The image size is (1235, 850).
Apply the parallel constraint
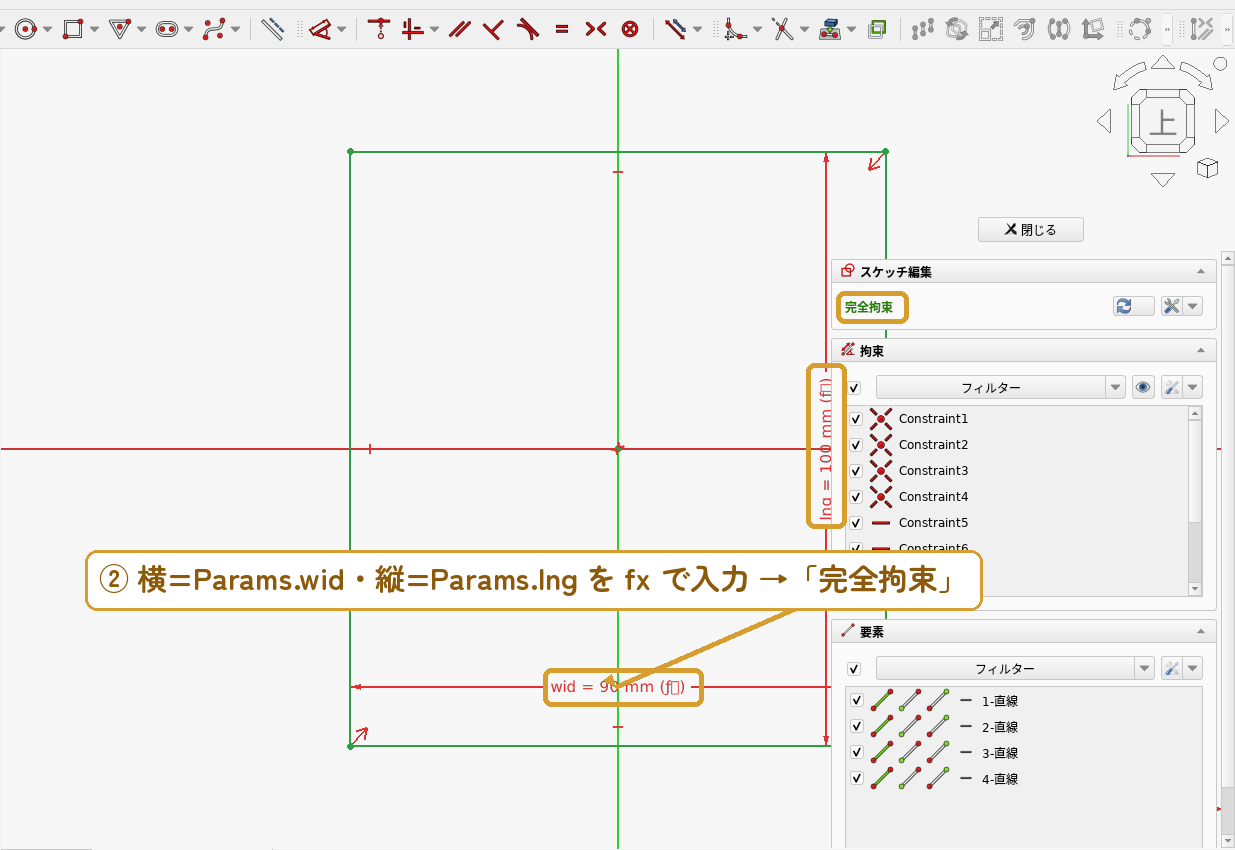point(460,29)
